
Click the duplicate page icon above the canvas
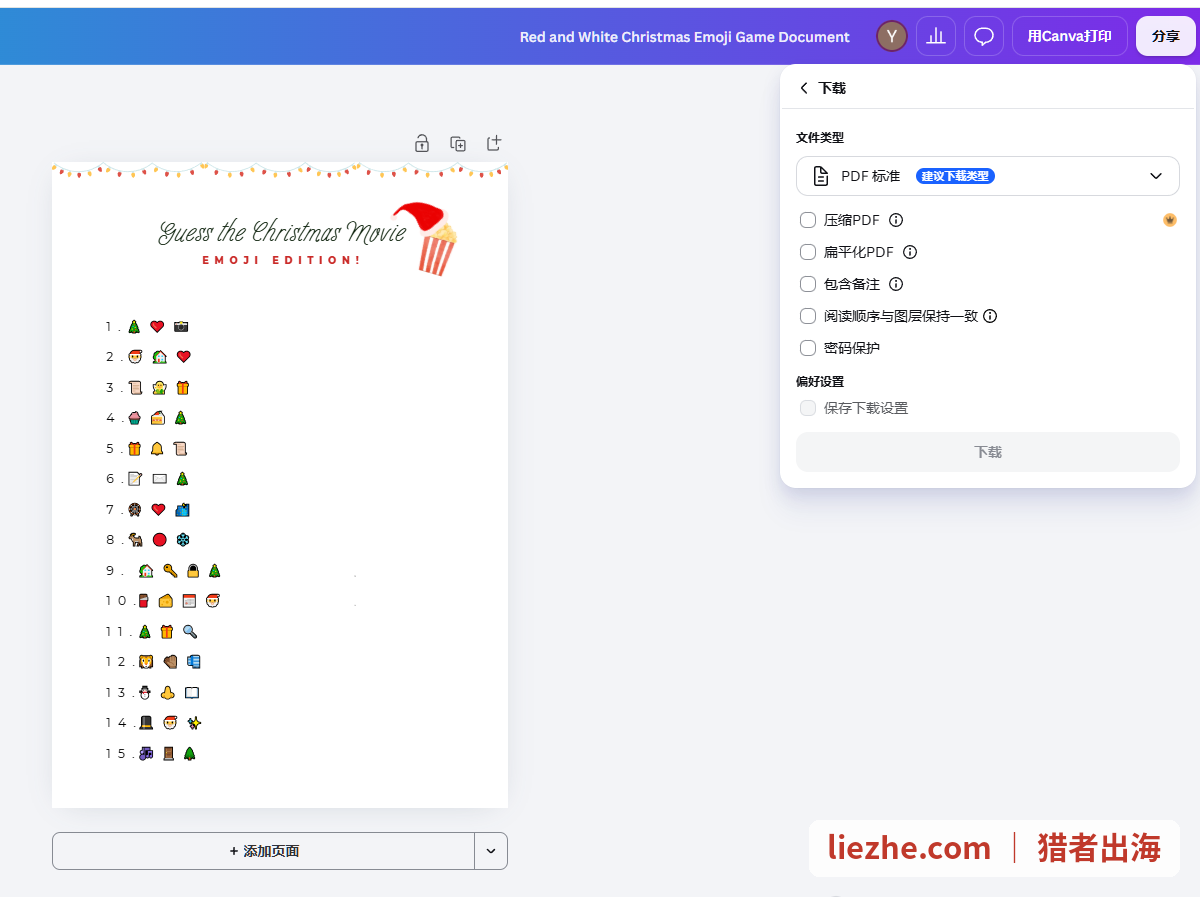click(x=458, y=143)
